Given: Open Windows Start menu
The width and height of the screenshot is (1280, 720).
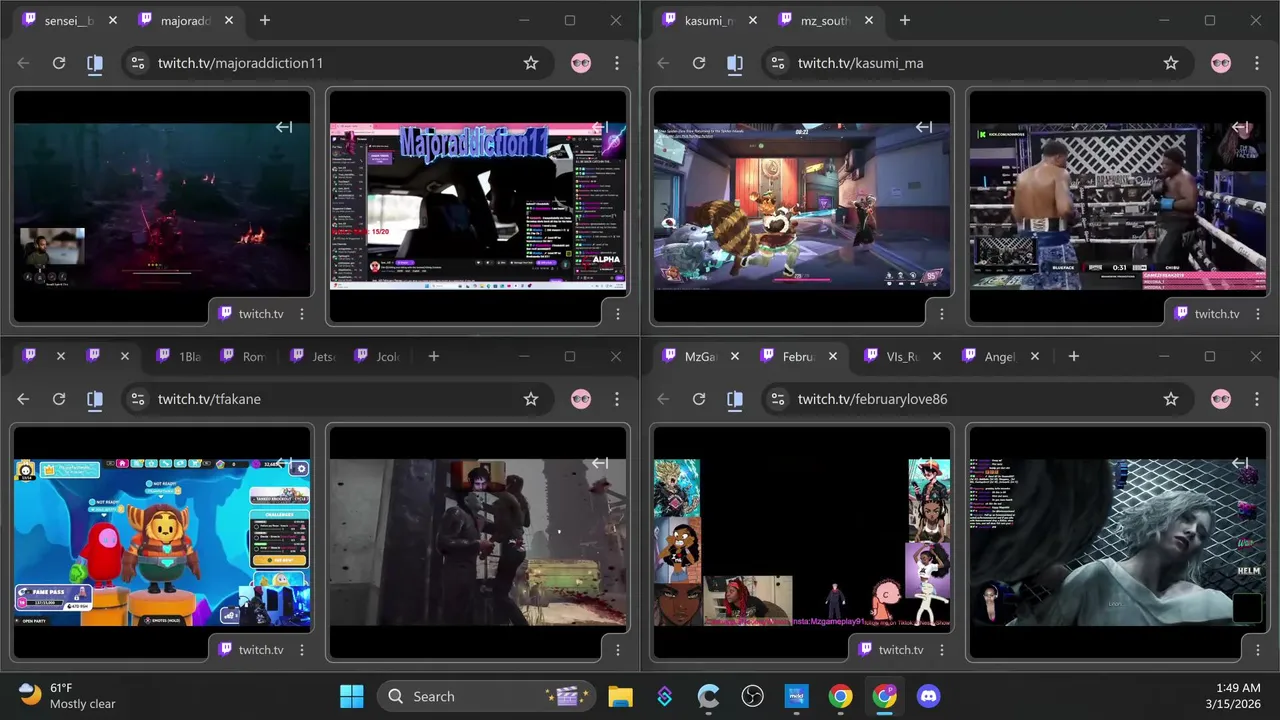Looking at the screenshot, I should pyautogui.click(x=352, y=696).
